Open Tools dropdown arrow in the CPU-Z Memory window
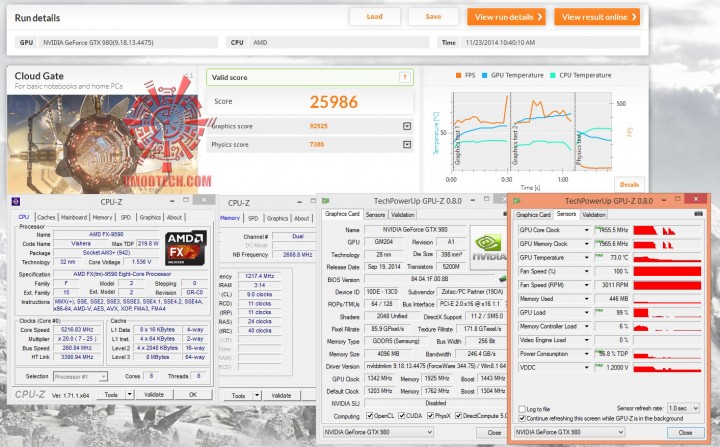Image resolution: width=720 pixels, height=447 pixels. pos(257,395)
